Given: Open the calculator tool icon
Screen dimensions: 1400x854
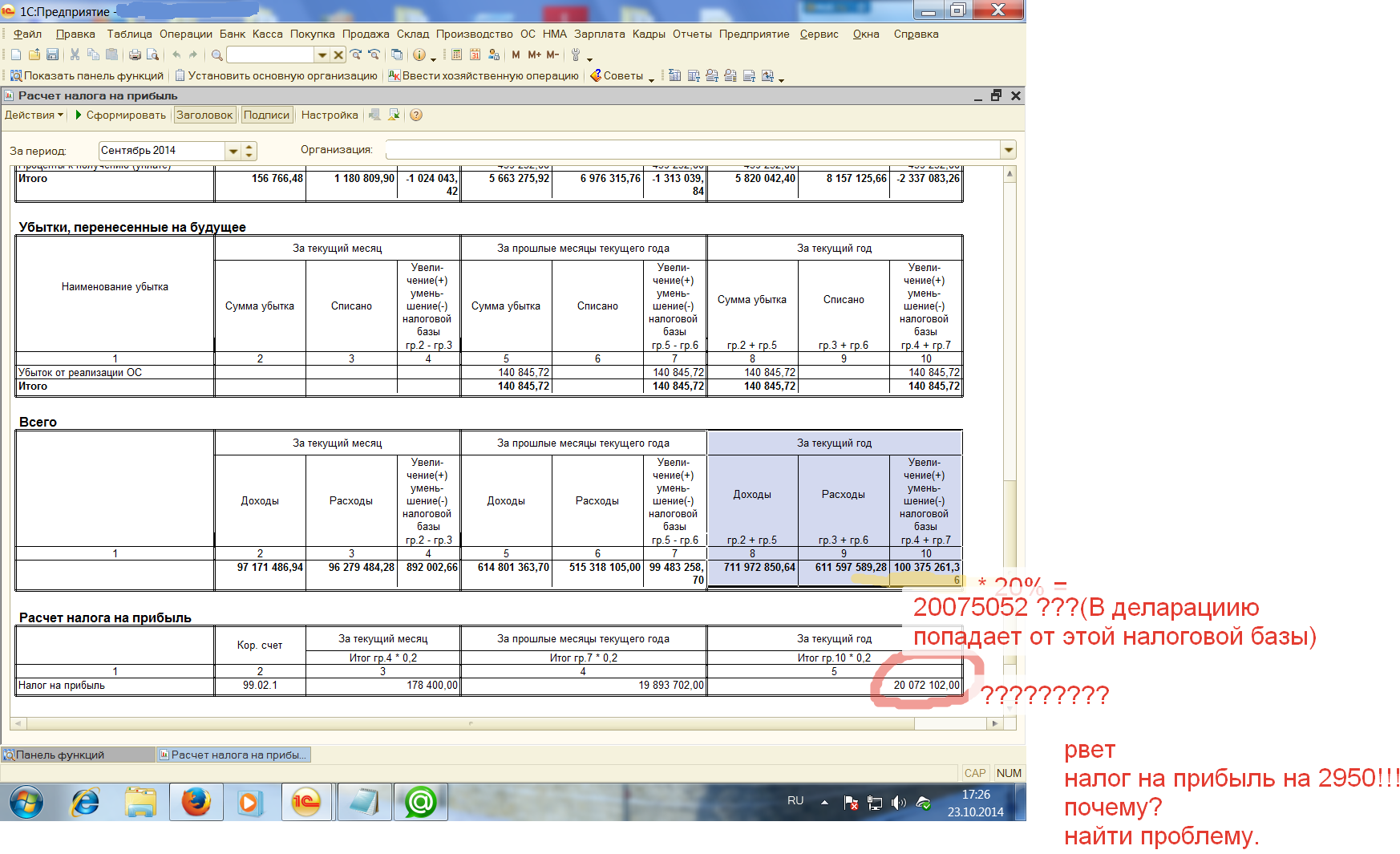Looking at the screenshot, I should point(456,55).
